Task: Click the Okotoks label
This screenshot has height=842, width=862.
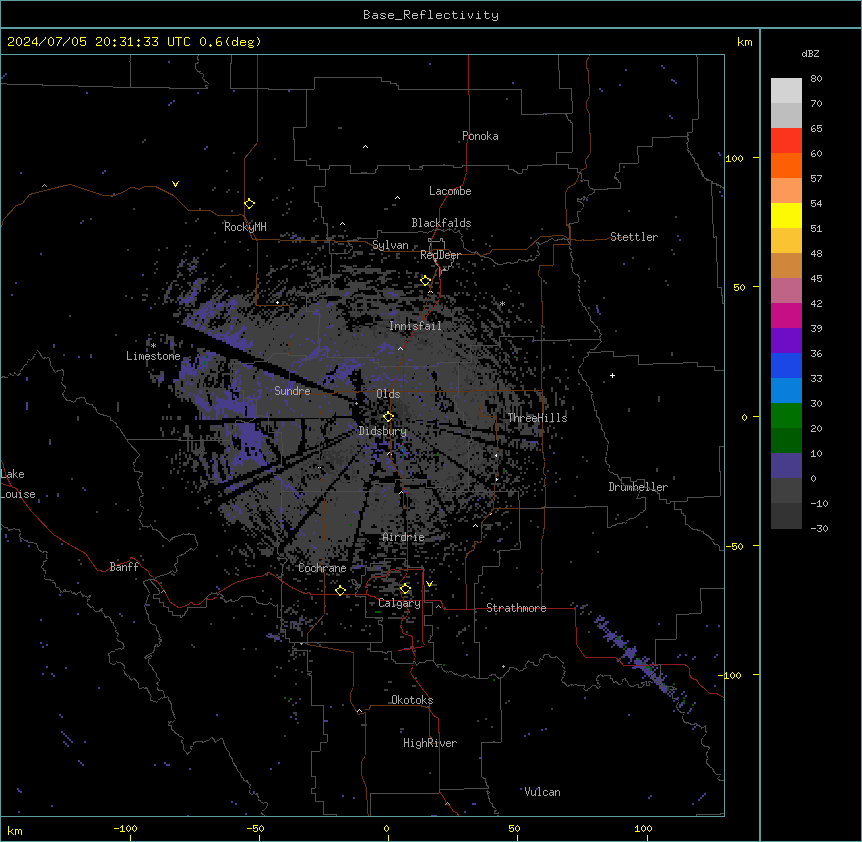Action: click(x=412, y=700)
